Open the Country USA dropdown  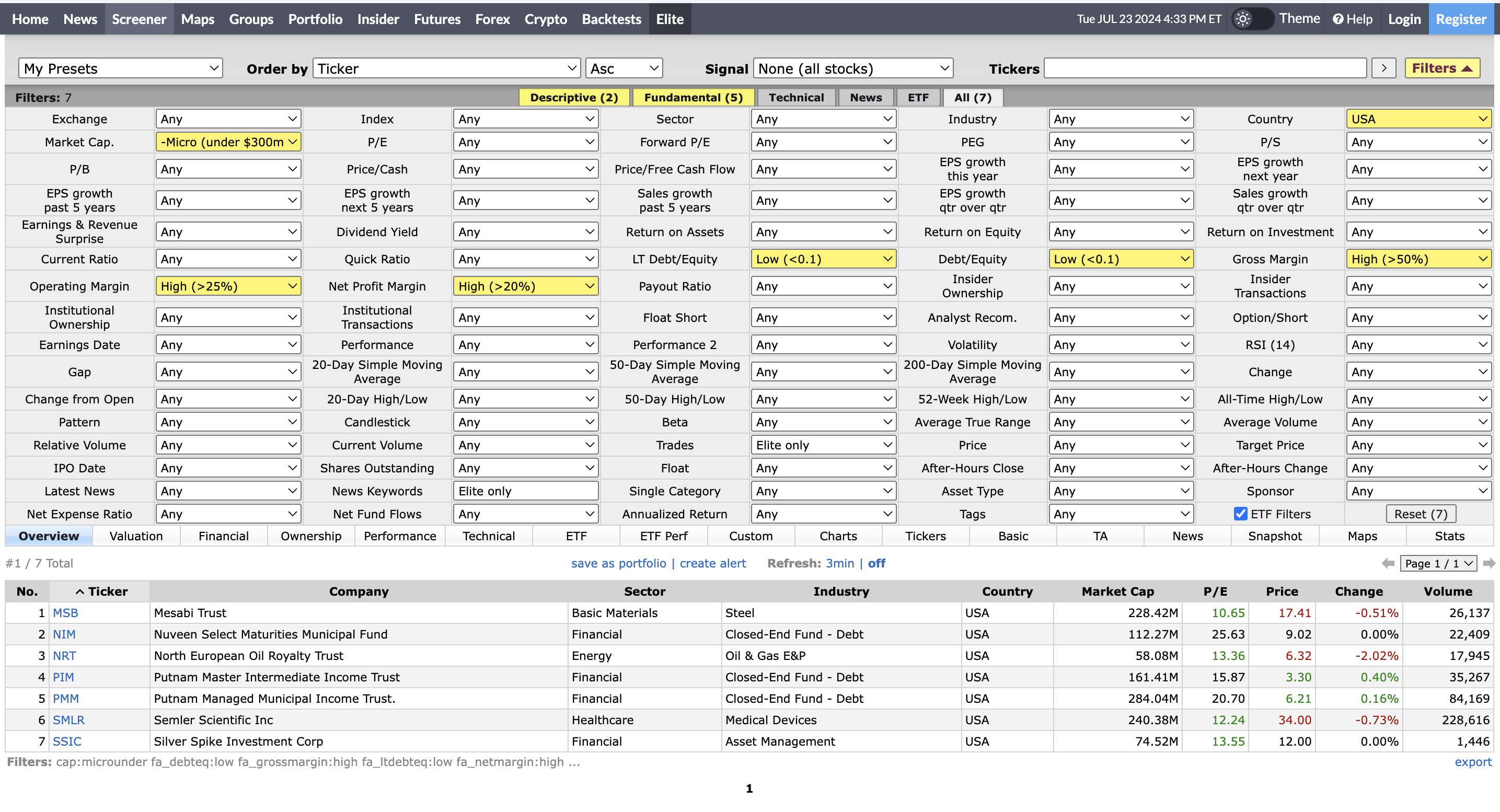click(x=1418, y=119)
